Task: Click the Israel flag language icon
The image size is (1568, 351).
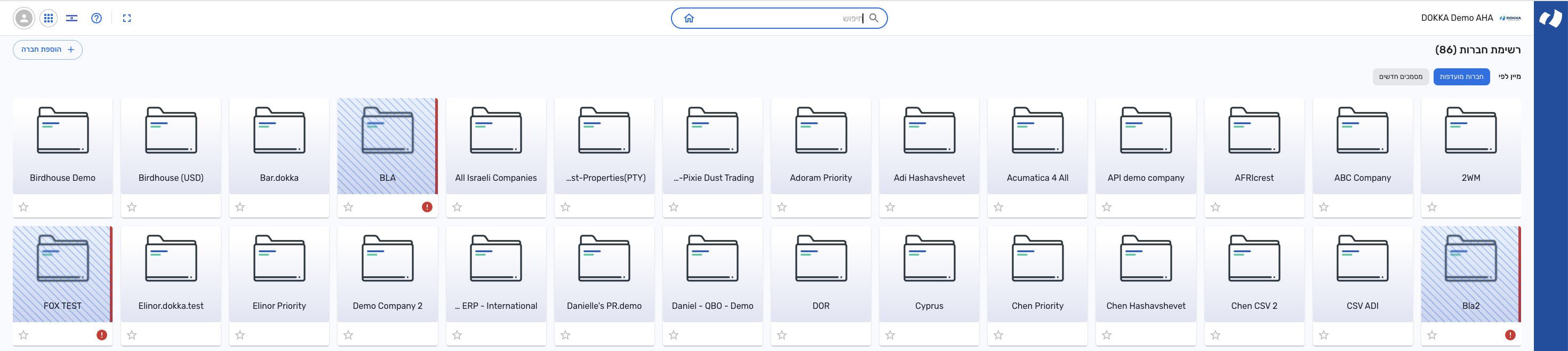Action: [72, 18]
